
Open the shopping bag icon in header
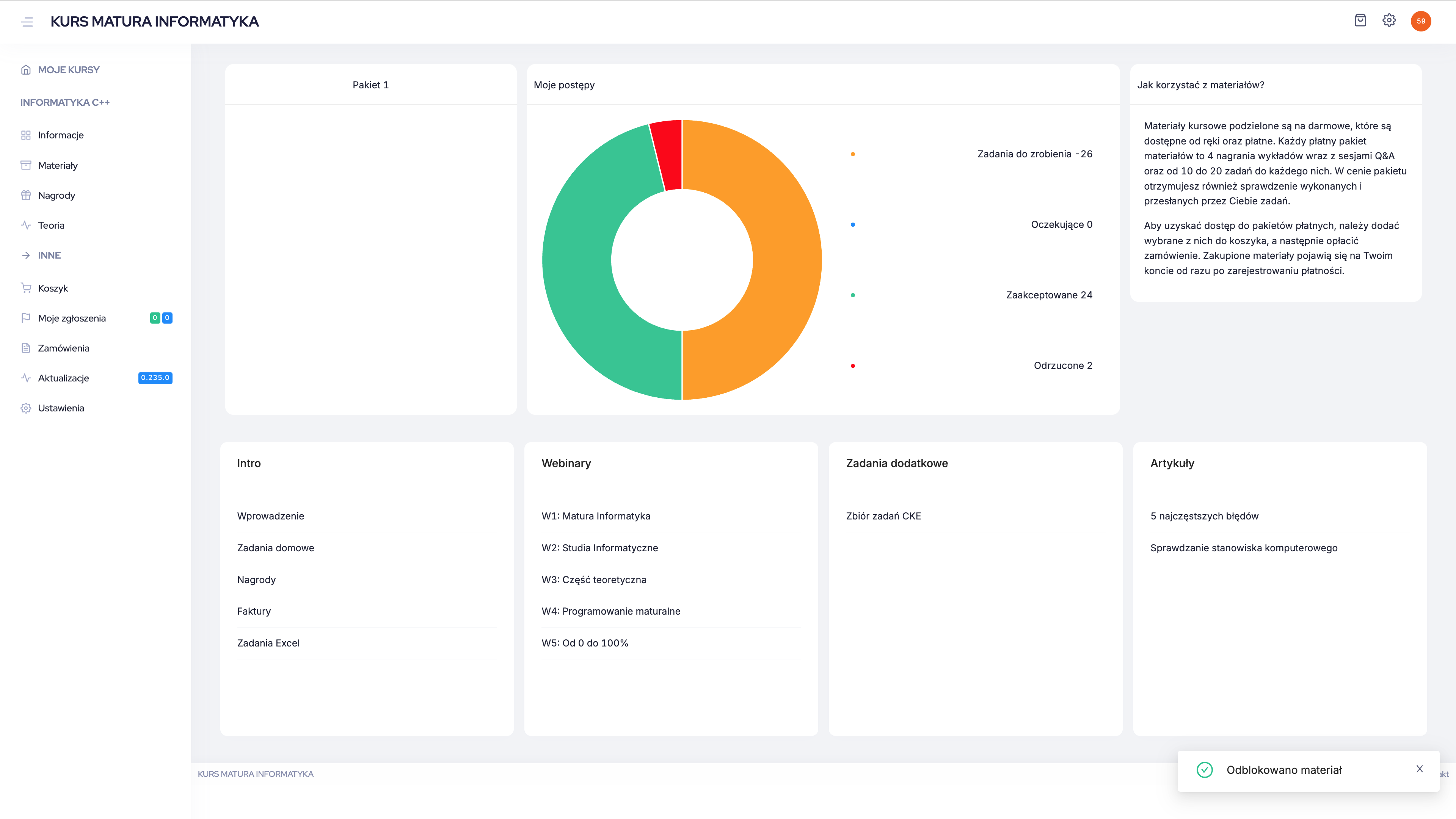(x=1360, y=20)
